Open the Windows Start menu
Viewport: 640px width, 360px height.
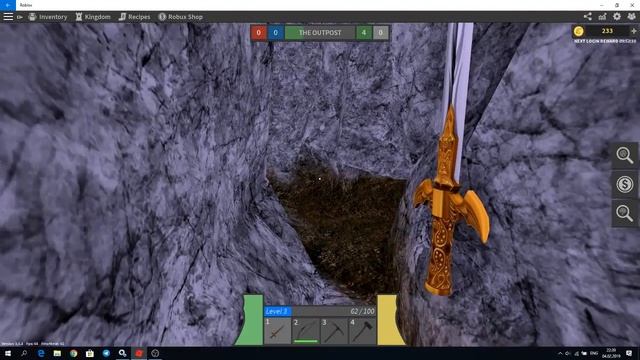click(x=8, y=353)
